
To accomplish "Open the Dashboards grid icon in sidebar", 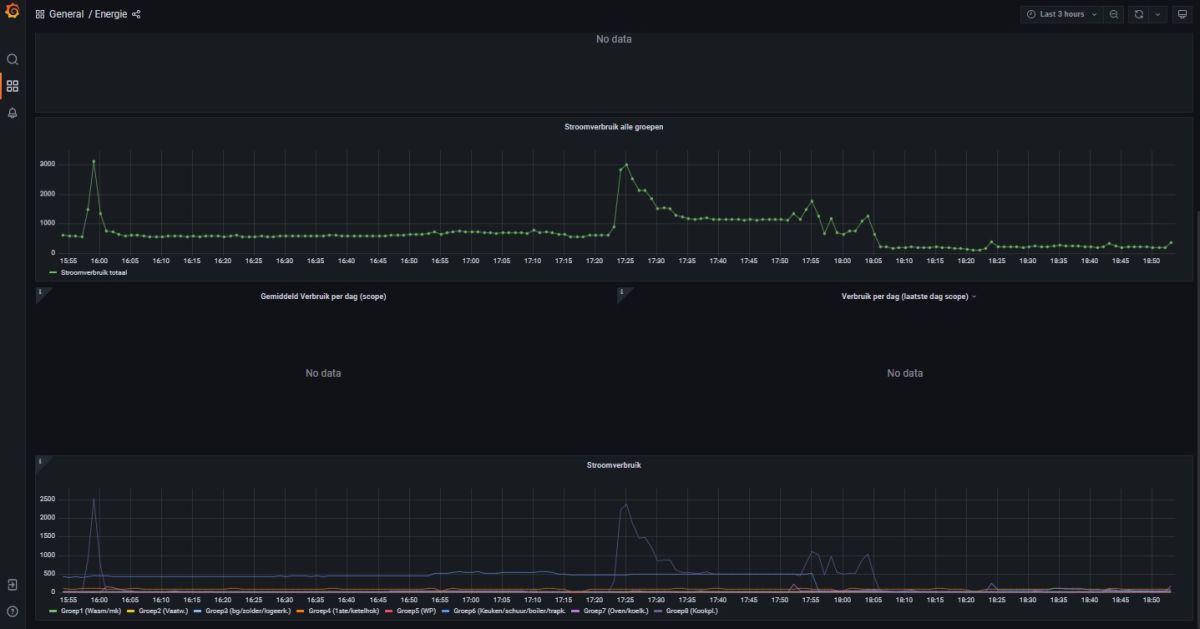I will (13, 86).
